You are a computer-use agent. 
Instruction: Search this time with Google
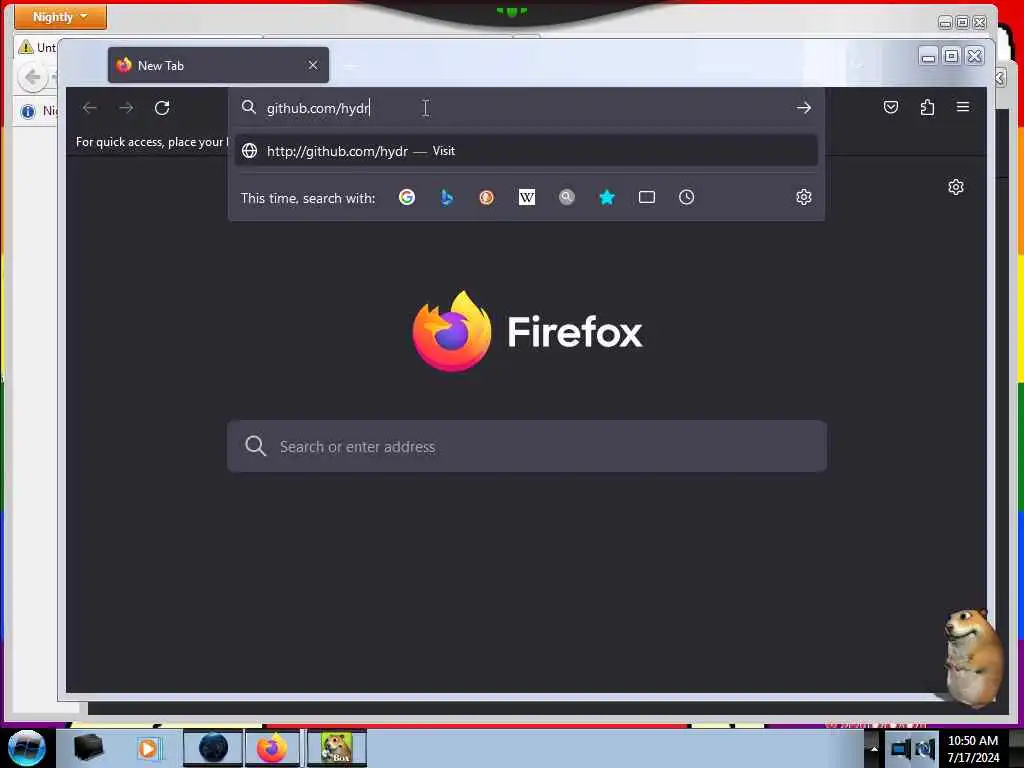click(x=407, y=197)
